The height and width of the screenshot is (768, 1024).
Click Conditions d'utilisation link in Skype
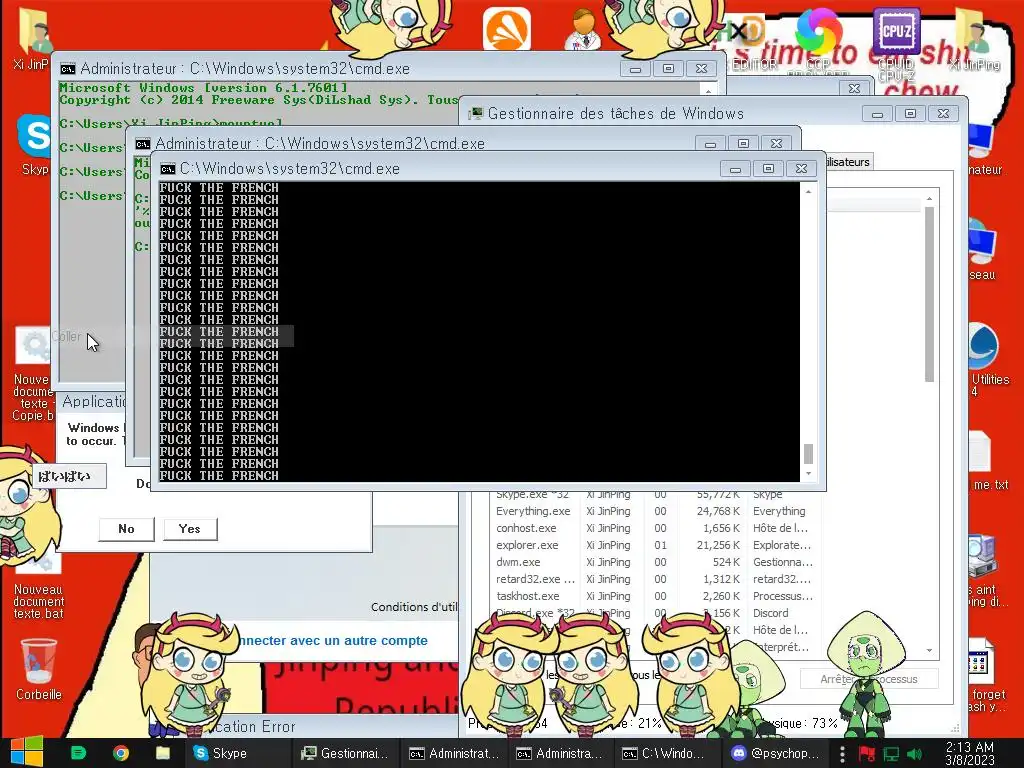414,607
